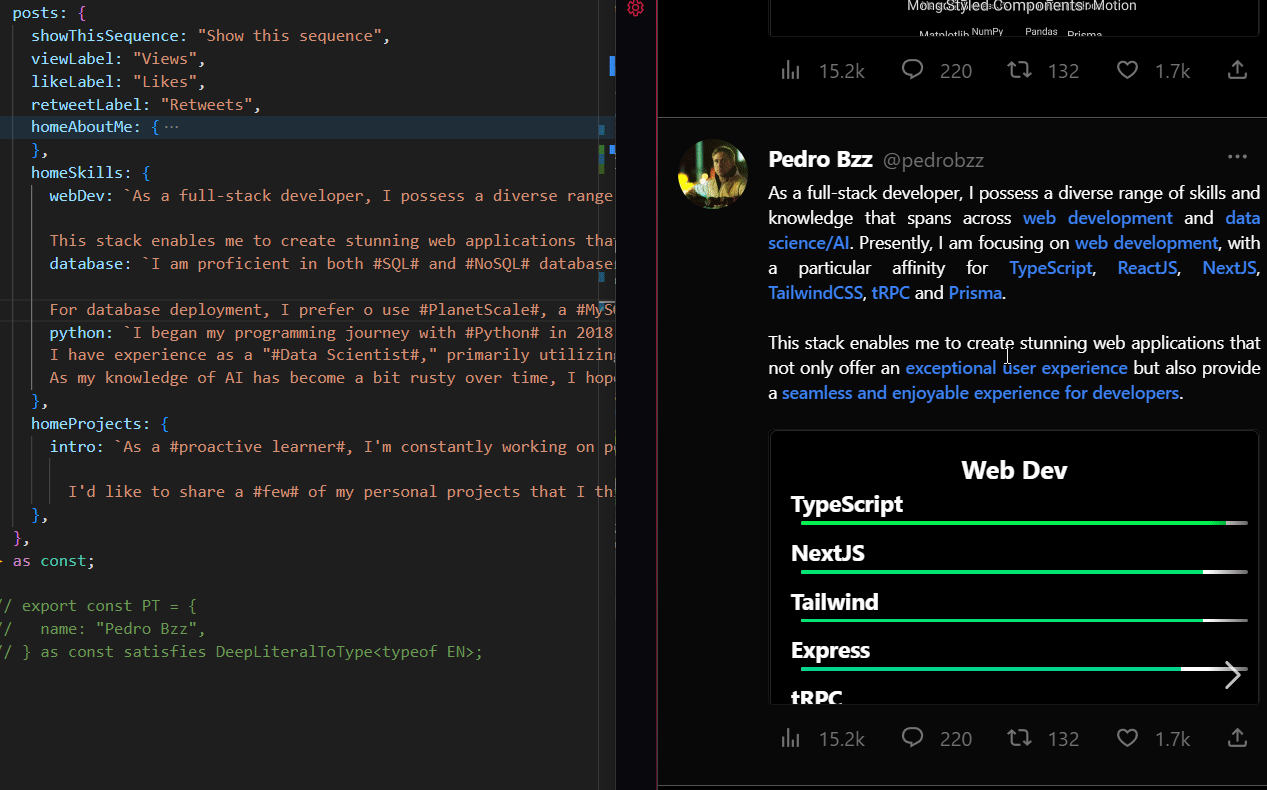Click the reply bubble icon under the Web Dev card
The height and width of the screenshot is (790, 1267).
912,738
